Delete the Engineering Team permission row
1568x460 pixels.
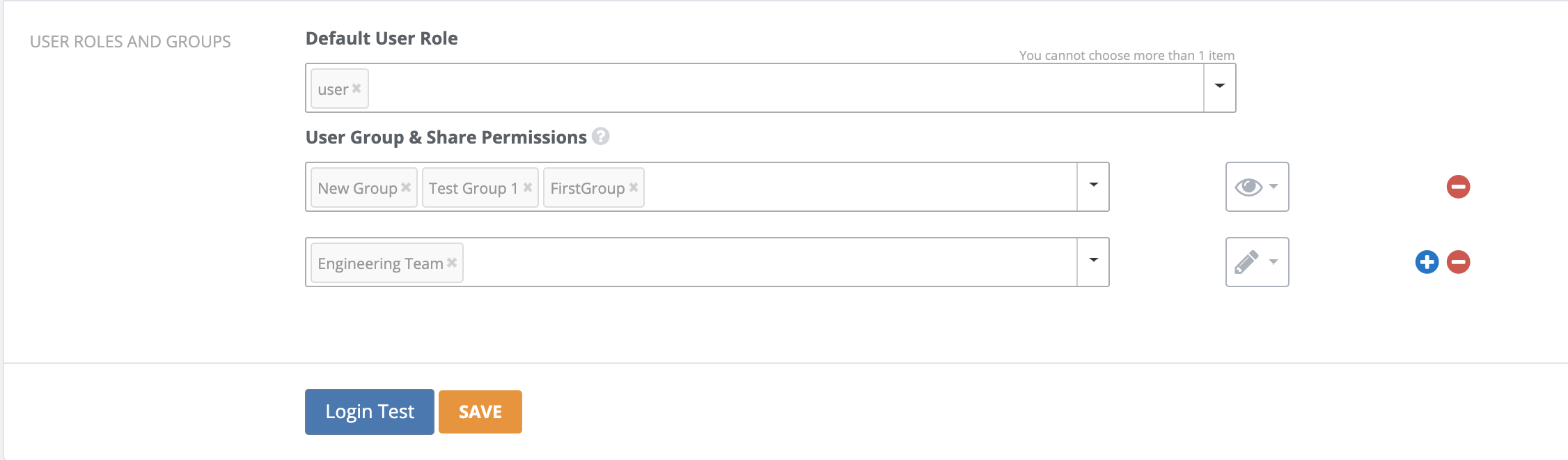tap(1458, 262)
